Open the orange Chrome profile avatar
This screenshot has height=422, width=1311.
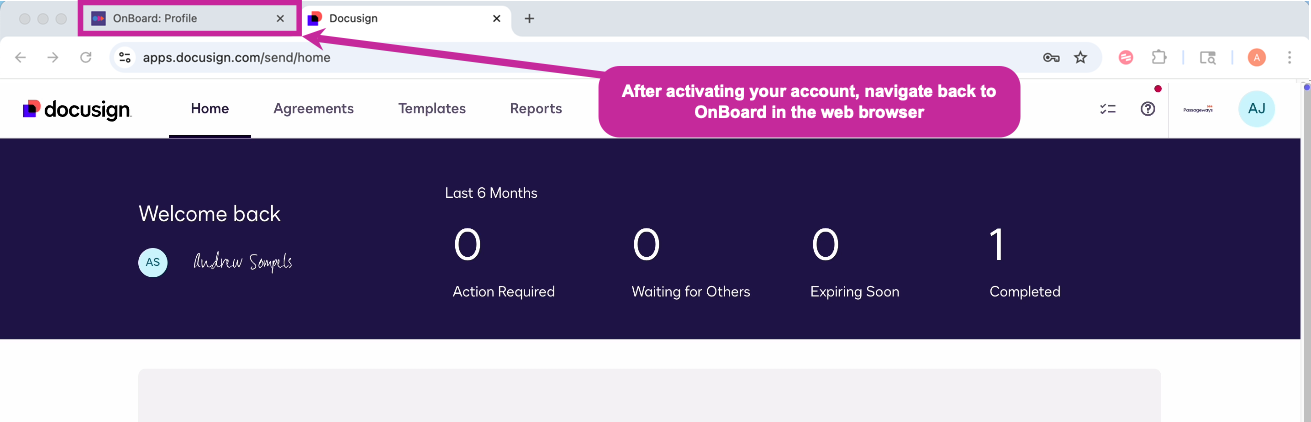[1257, 58]
